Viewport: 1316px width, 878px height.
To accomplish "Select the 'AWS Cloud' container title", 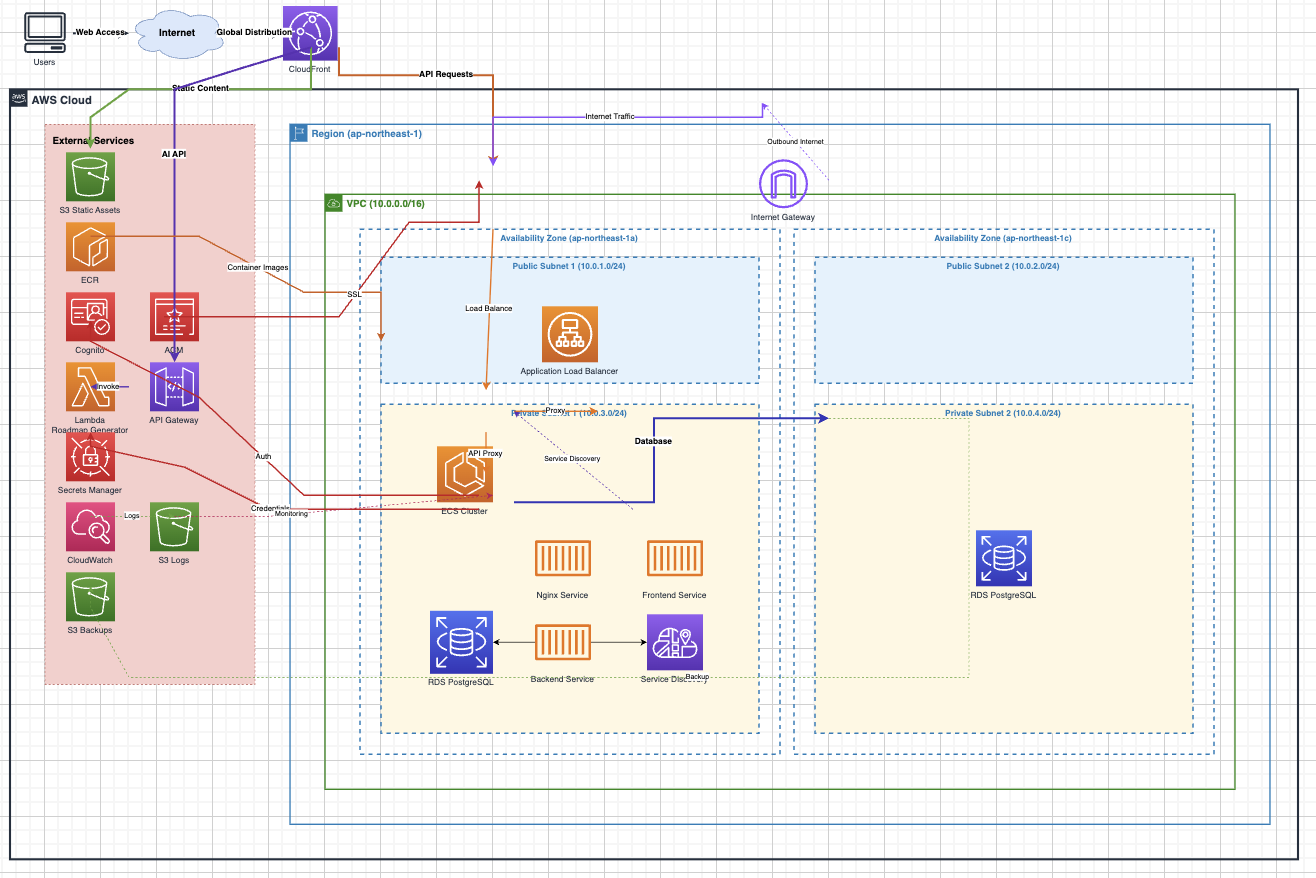I will [62, 100].
